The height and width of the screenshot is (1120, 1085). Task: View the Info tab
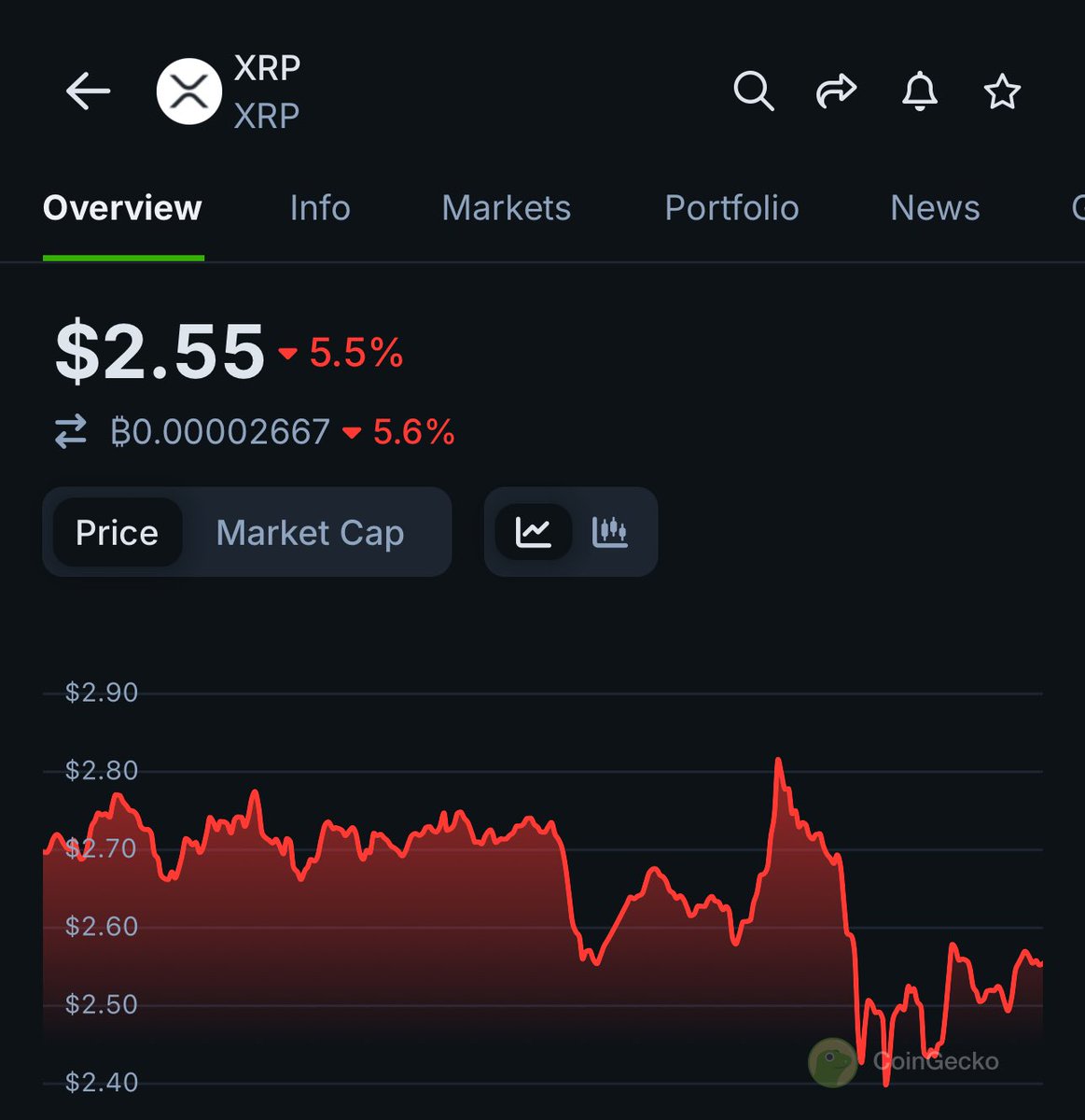click(319, 208)
